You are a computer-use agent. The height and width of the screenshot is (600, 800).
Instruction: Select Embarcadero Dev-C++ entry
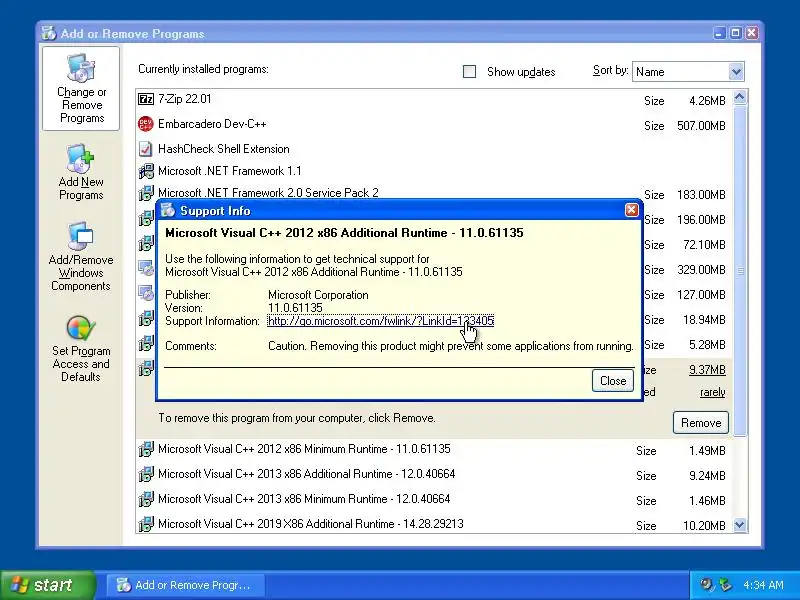(434, 124)
